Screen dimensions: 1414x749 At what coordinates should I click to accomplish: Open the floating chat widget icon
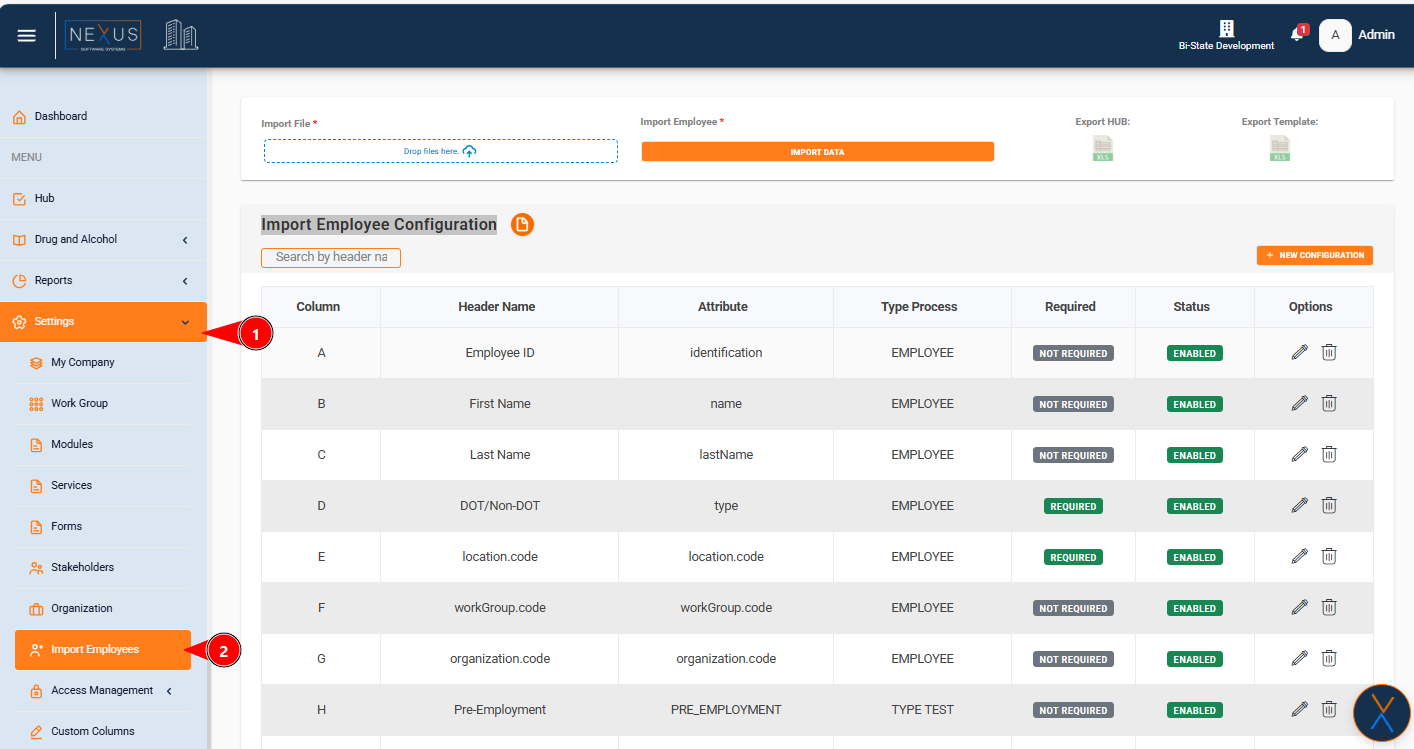pos(1381,712)
